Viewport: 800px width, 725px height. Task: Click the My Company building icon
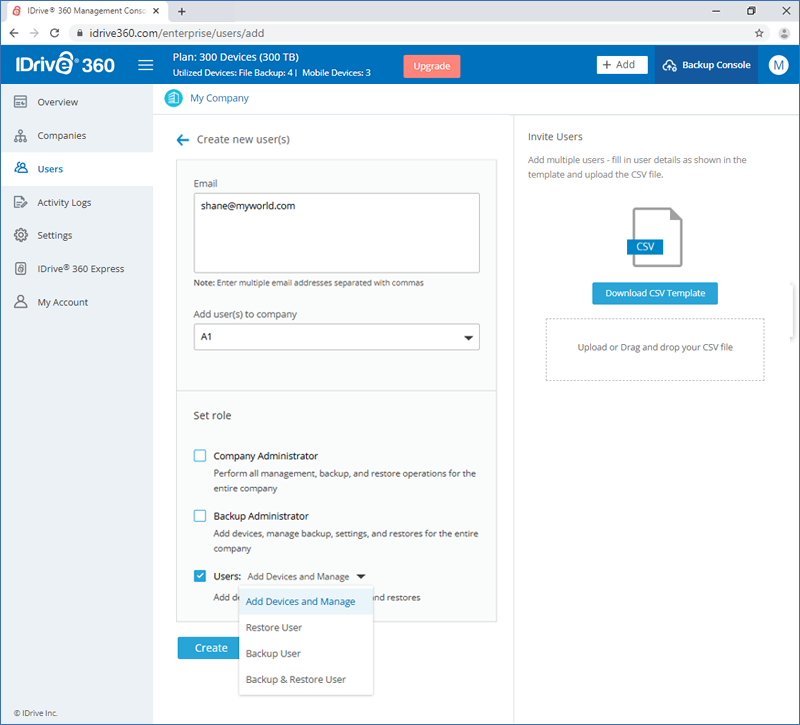tap(173, 98)
